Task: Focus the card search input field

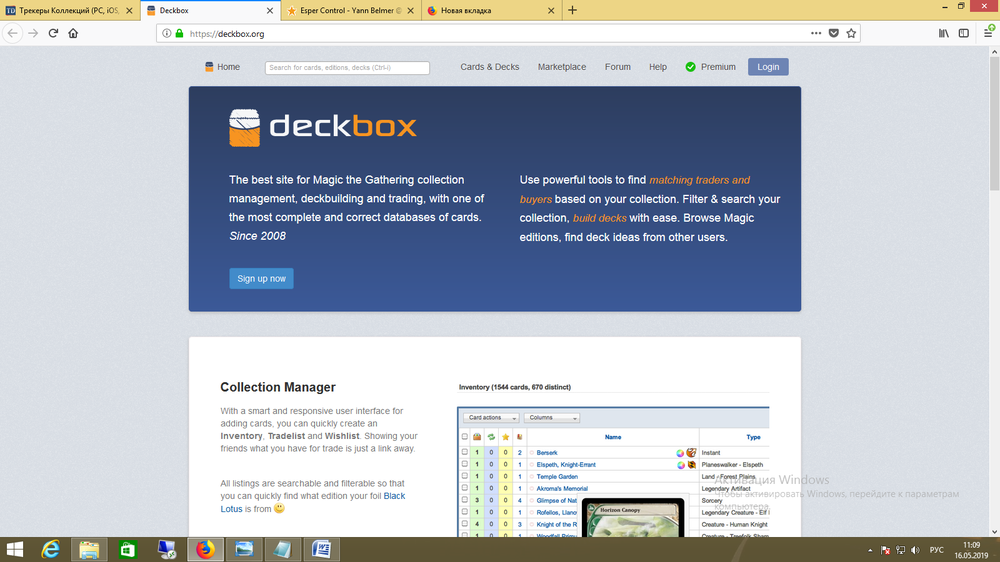Action: pos(348,68)
